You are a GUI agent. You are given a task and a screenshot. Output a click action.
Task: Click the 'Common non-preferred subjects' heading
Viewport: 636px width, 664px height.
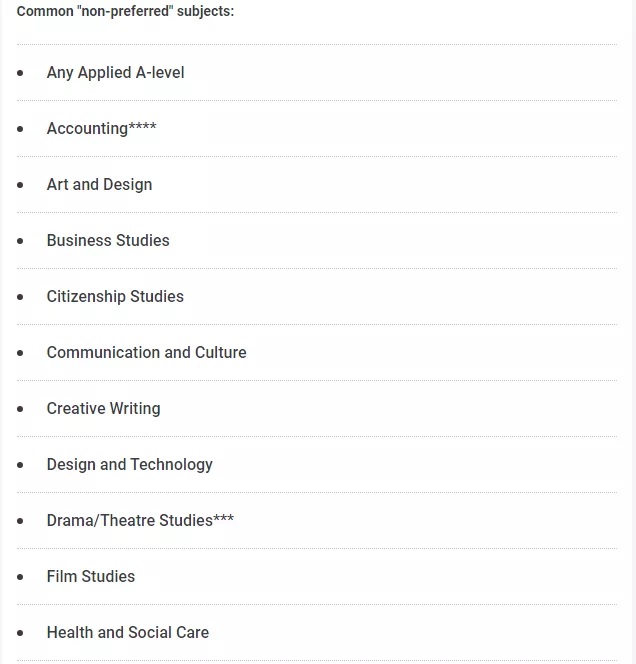click(x=126, y=12)
